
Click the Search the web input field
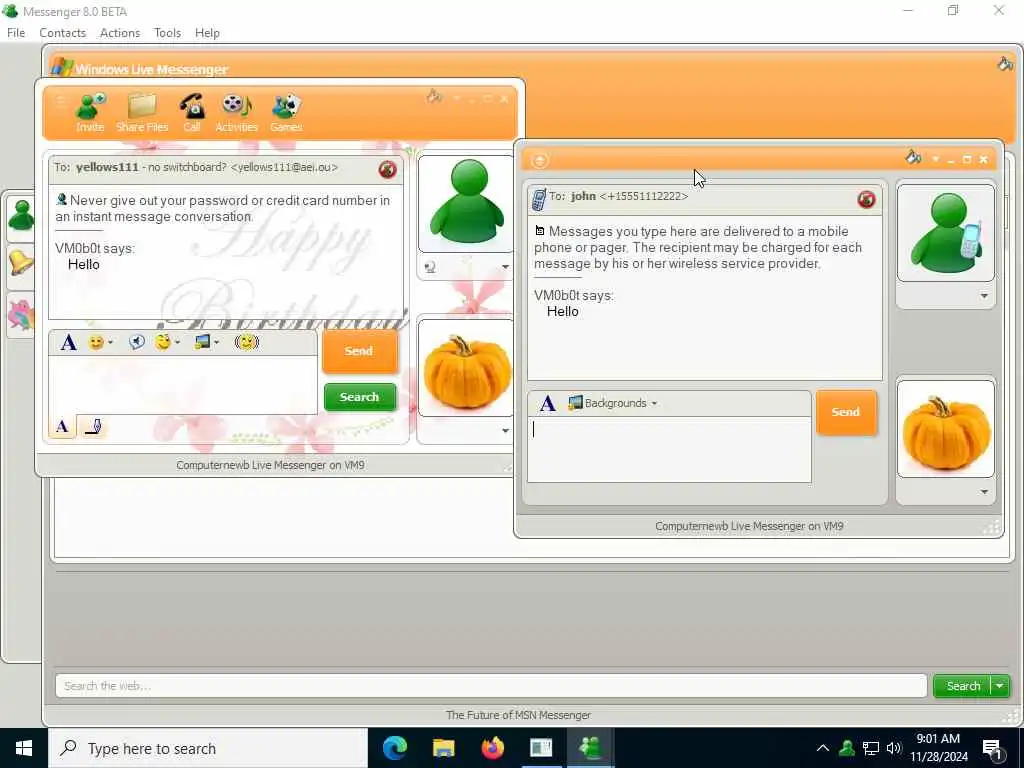click(491, 686)
